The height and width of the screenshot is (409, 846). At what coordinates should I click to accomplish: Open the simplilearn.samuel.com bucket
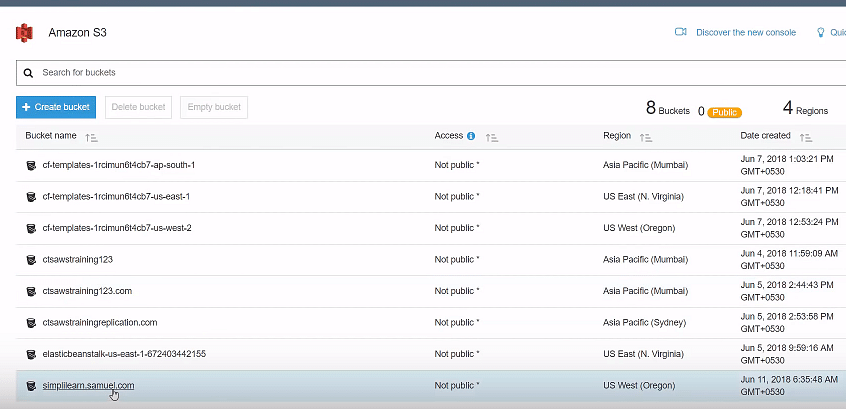[88, 385]
